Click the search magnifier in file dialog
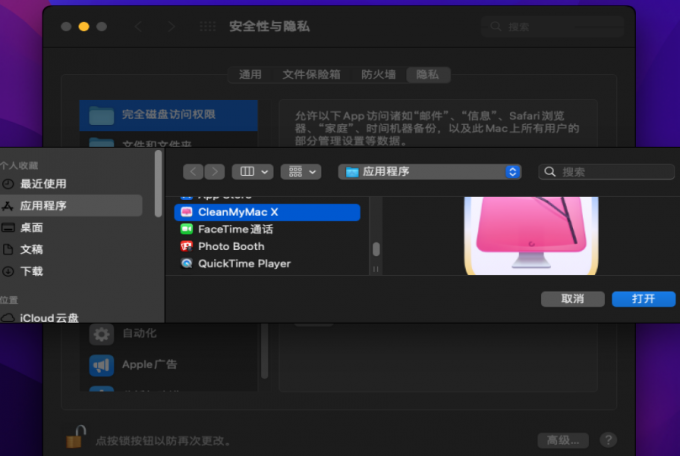Image resolution: width=680 pixels, height=456 pixels. pyautogui.click(x=550, y=172)
